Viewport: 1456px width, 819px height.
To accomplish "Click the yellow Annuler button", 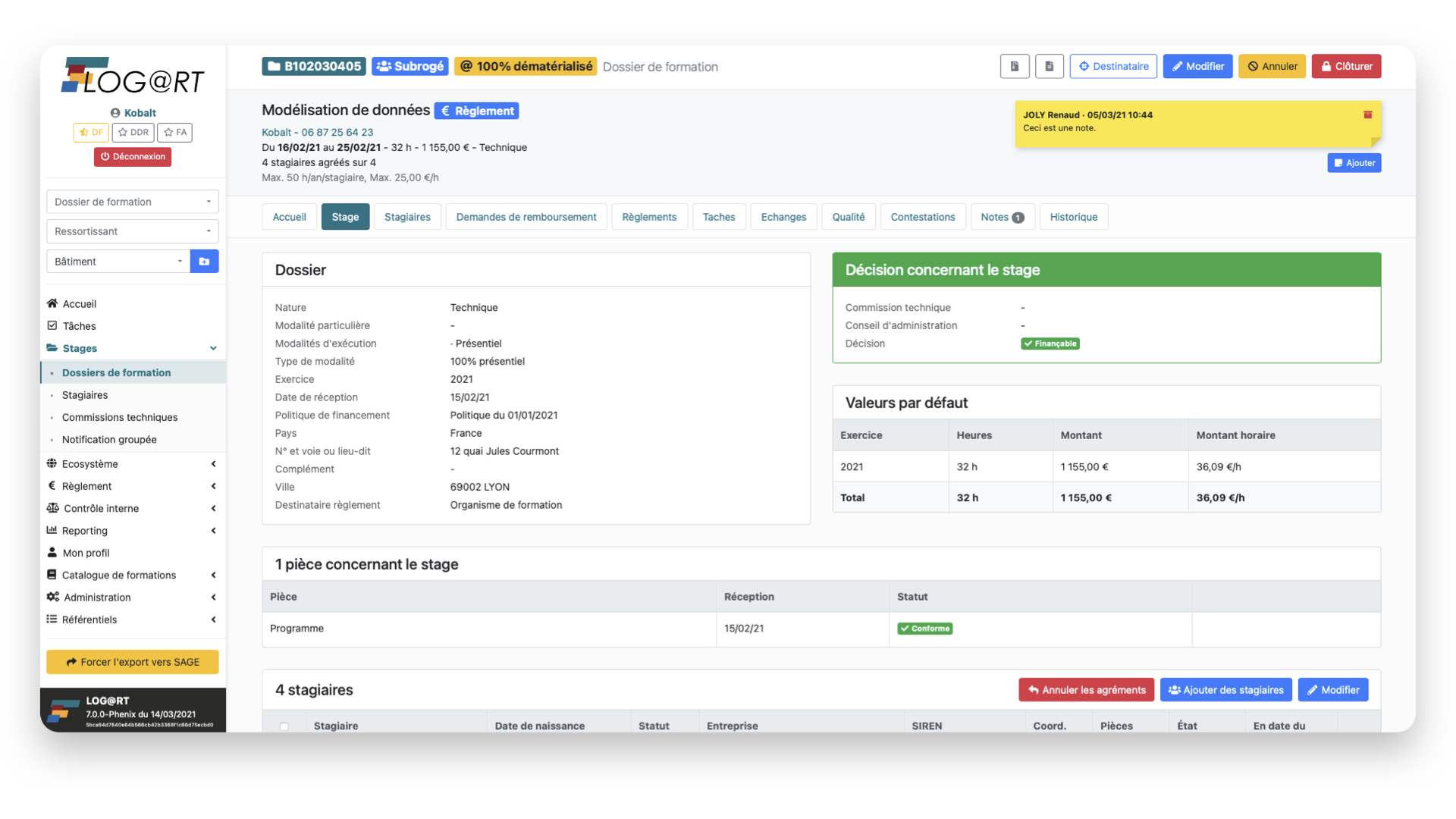I will [1272, 67].
